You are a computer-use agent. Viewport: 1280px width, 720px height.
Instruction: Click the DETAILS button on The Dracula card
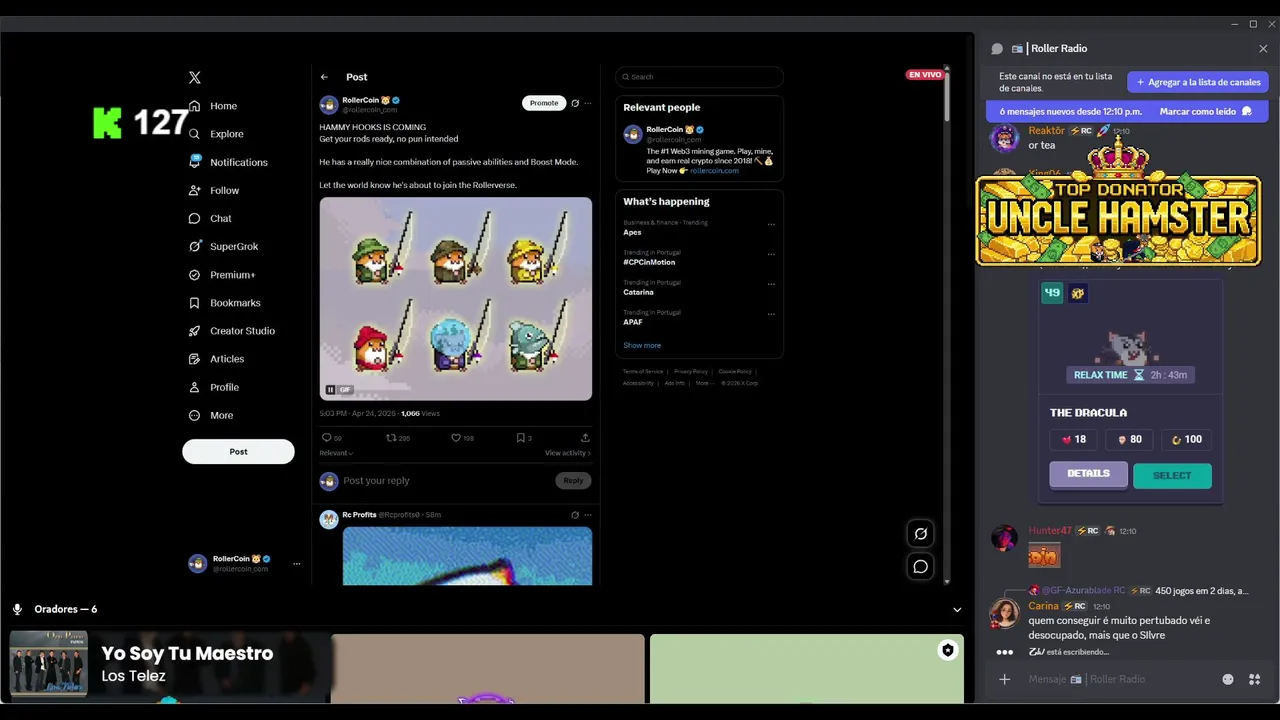(1088, 474)
